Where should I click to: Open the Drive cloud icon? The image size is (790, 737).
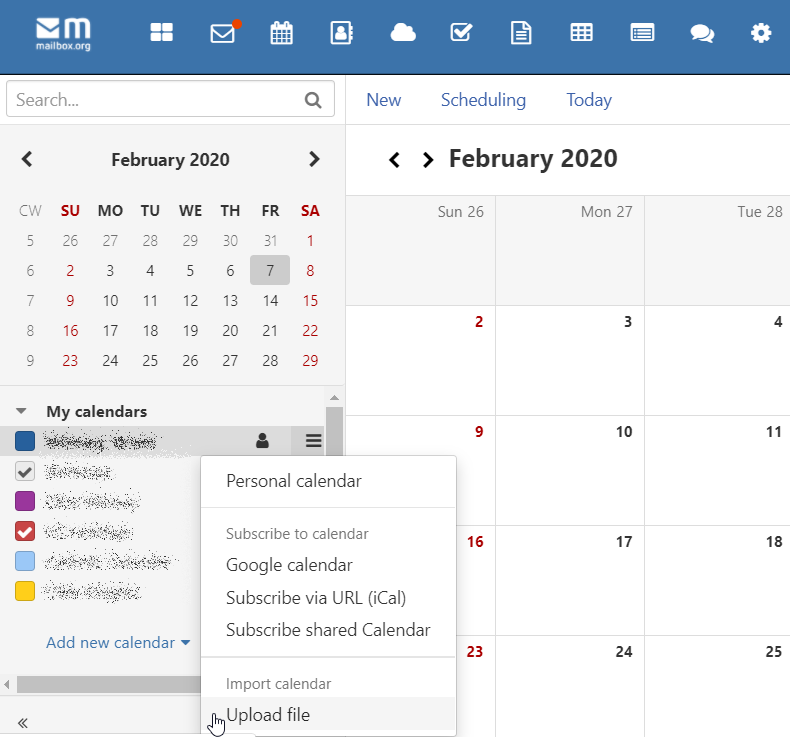[x=403, y=33]
